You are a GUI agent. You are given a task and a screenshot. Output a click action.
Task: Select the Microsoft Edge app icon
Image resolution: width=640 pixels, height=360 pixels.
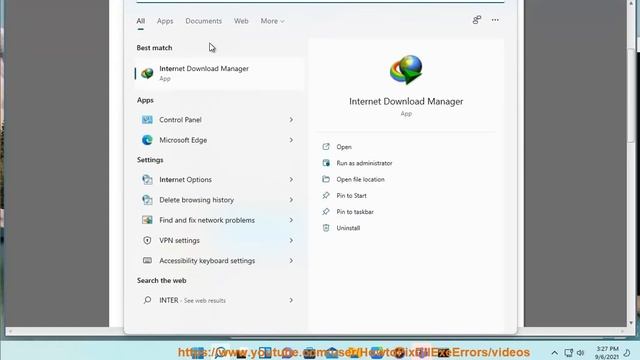[x=147, y=140]
